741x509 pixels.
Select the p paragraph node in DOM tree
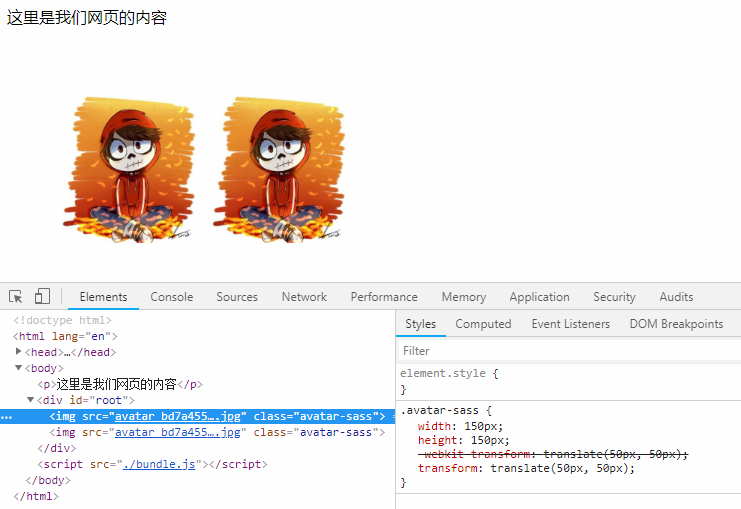coord(120,384)
